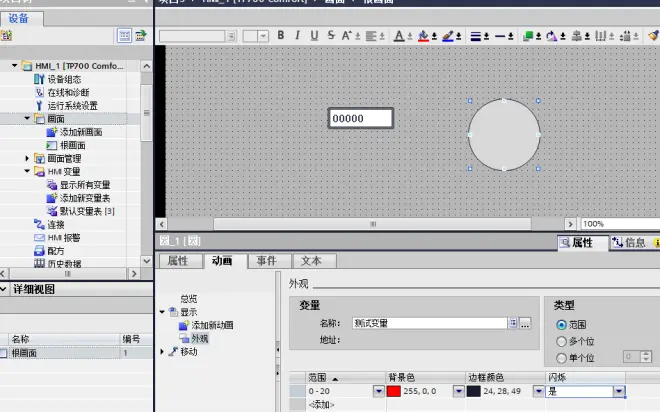Open the 闪烁 dropdown showing 是
Image resolution: width=660 pixels, height=412 pixels.
(x=619, y=391)
